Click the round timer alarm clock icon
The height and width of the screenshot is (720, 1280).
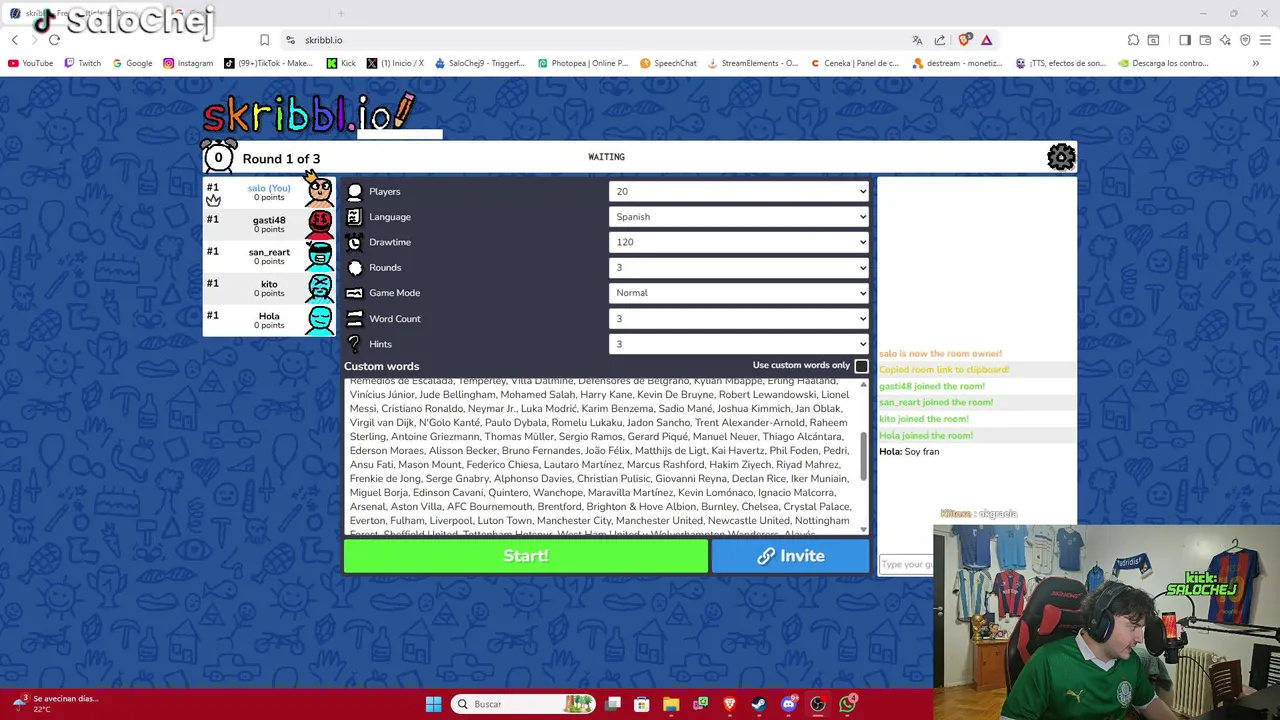click(219, 157)
